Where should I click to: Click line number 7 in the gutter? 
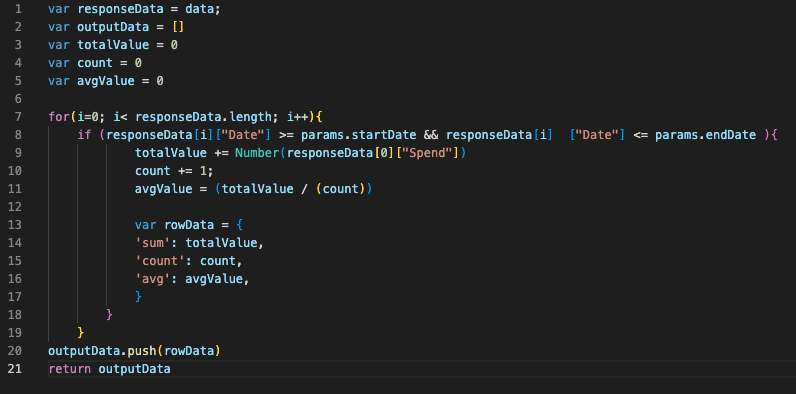tap(18, 117)
